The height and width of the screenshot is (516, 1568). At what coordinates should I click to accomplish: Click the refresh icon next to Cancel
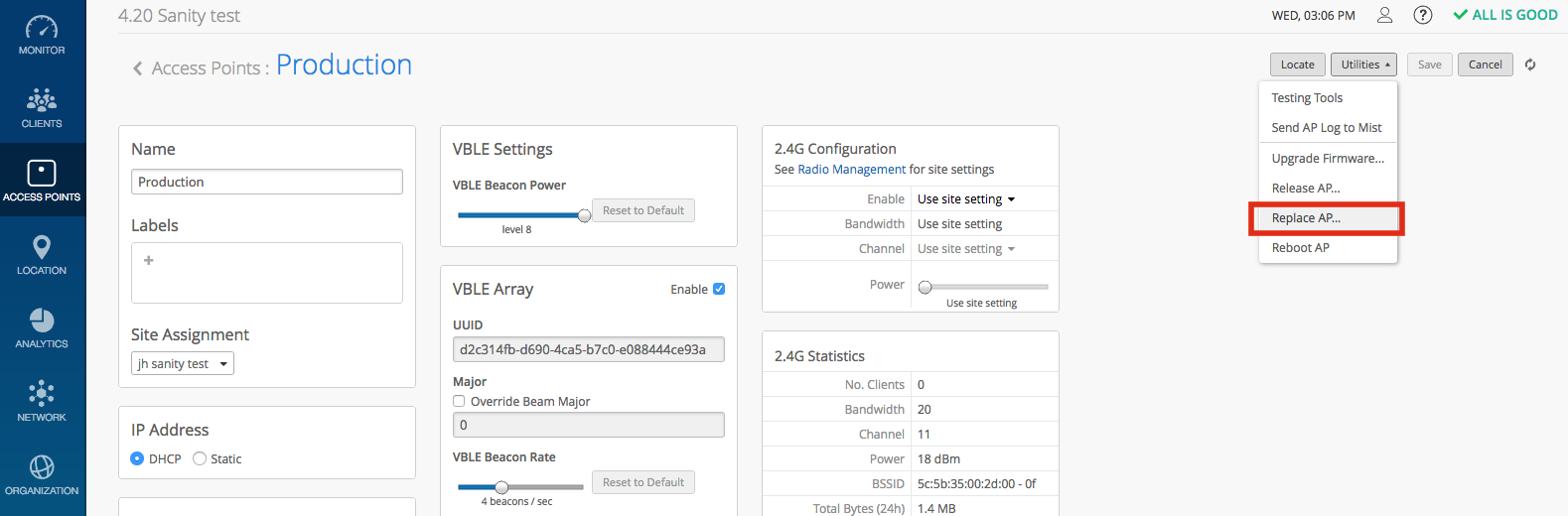[x=1530, y=64]
